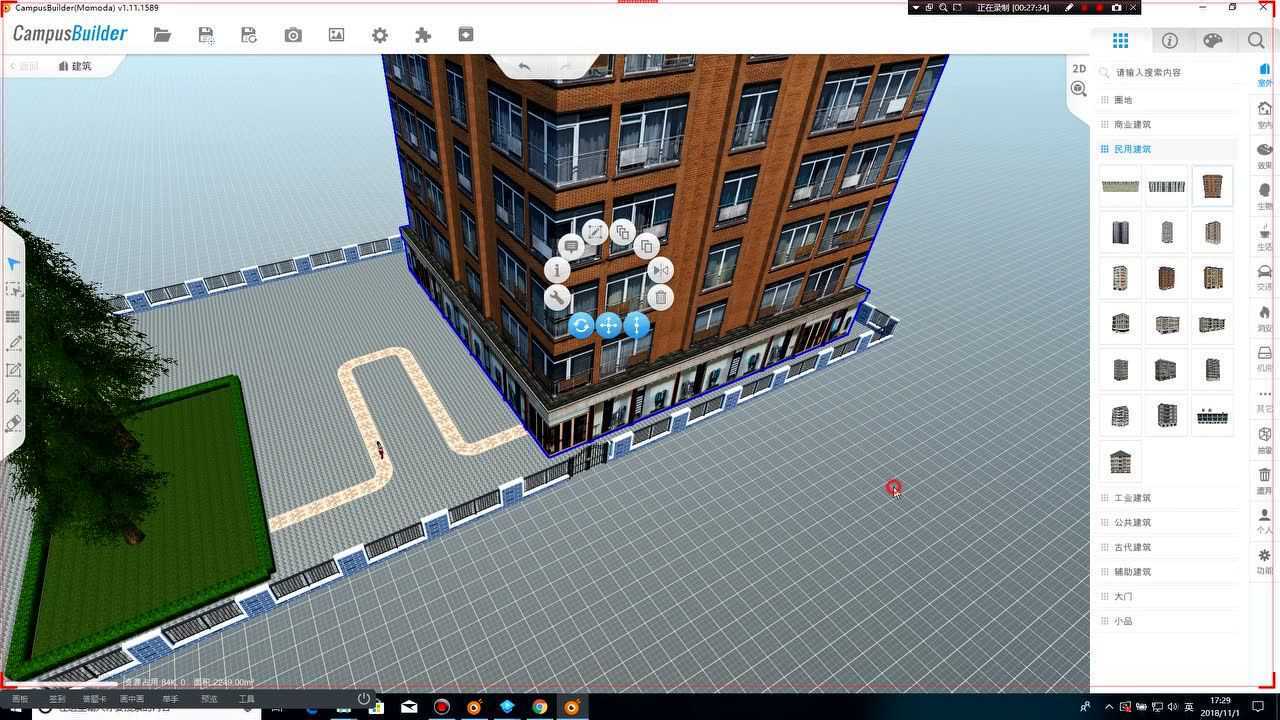The width and height of the screenshot is (1280, 720).
Task: Delete the building using the trash icon
Action: click(660, 297)
